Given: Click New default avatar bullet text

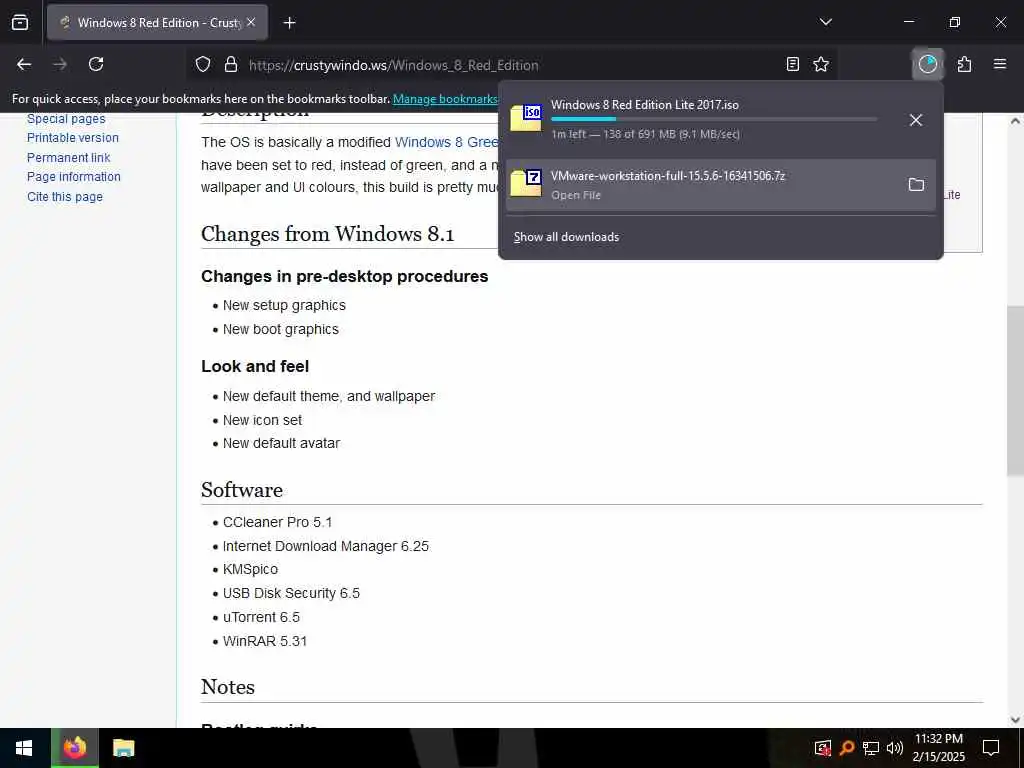Looking at the screenshot, I should click(x=281, y=443).
